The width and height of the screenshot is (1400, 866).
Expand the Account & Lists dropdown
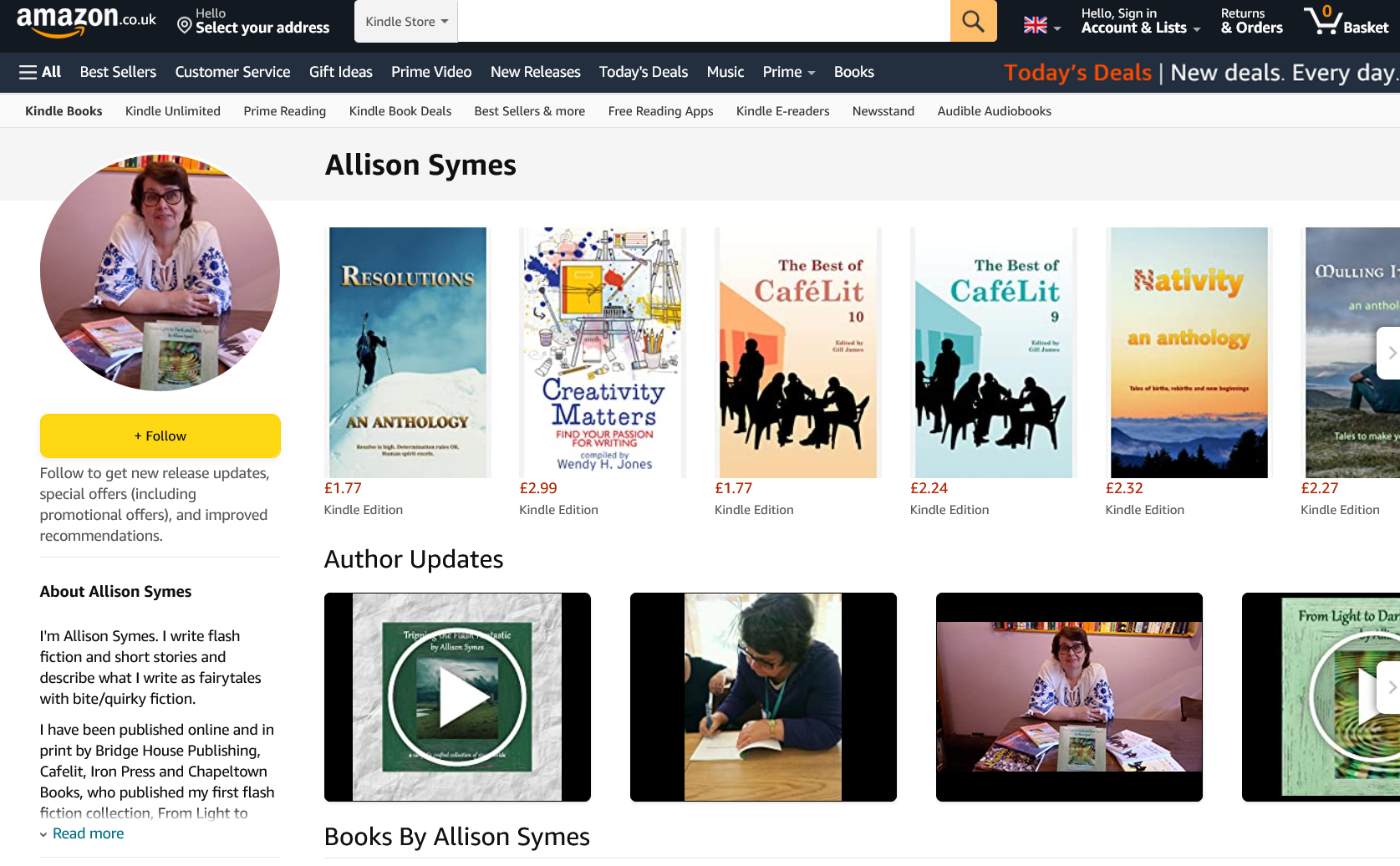tap(1140, 21)
